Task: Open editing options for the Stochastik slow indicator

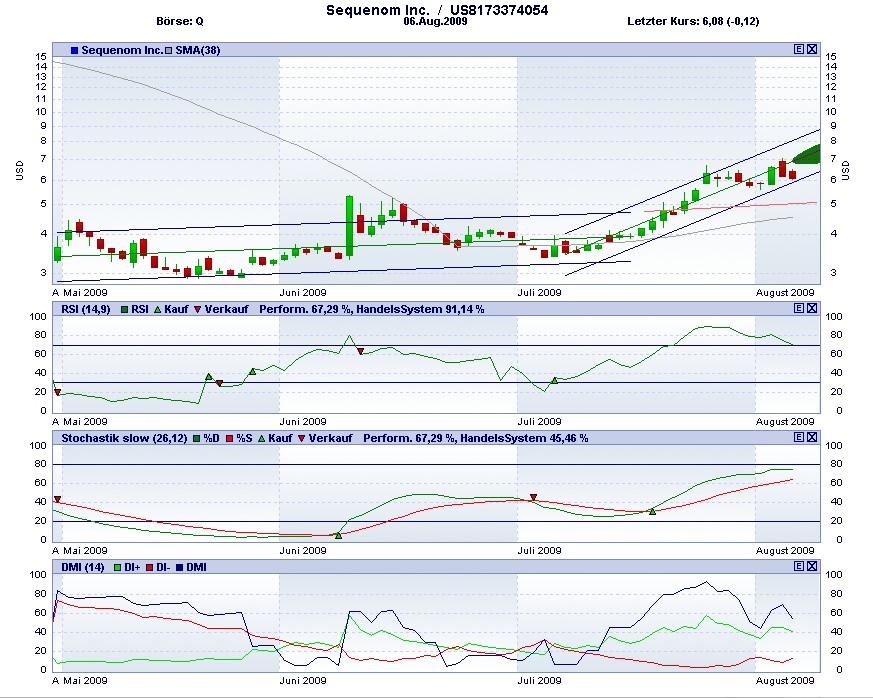Action: pyautogui.click(x=798, y=437)
